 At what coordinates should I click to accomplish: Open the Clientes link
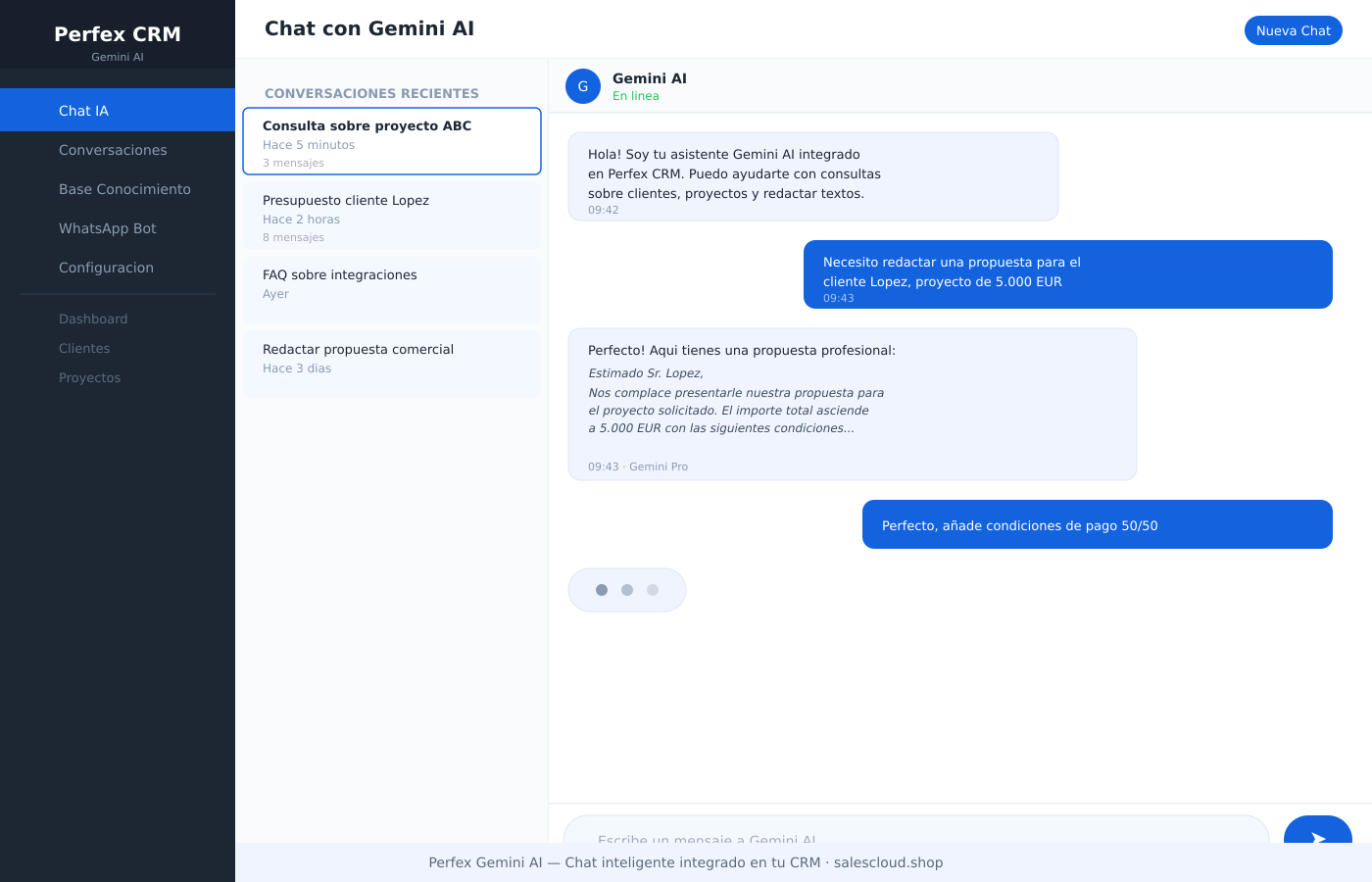pyautogui.click(x=84, y=348)
